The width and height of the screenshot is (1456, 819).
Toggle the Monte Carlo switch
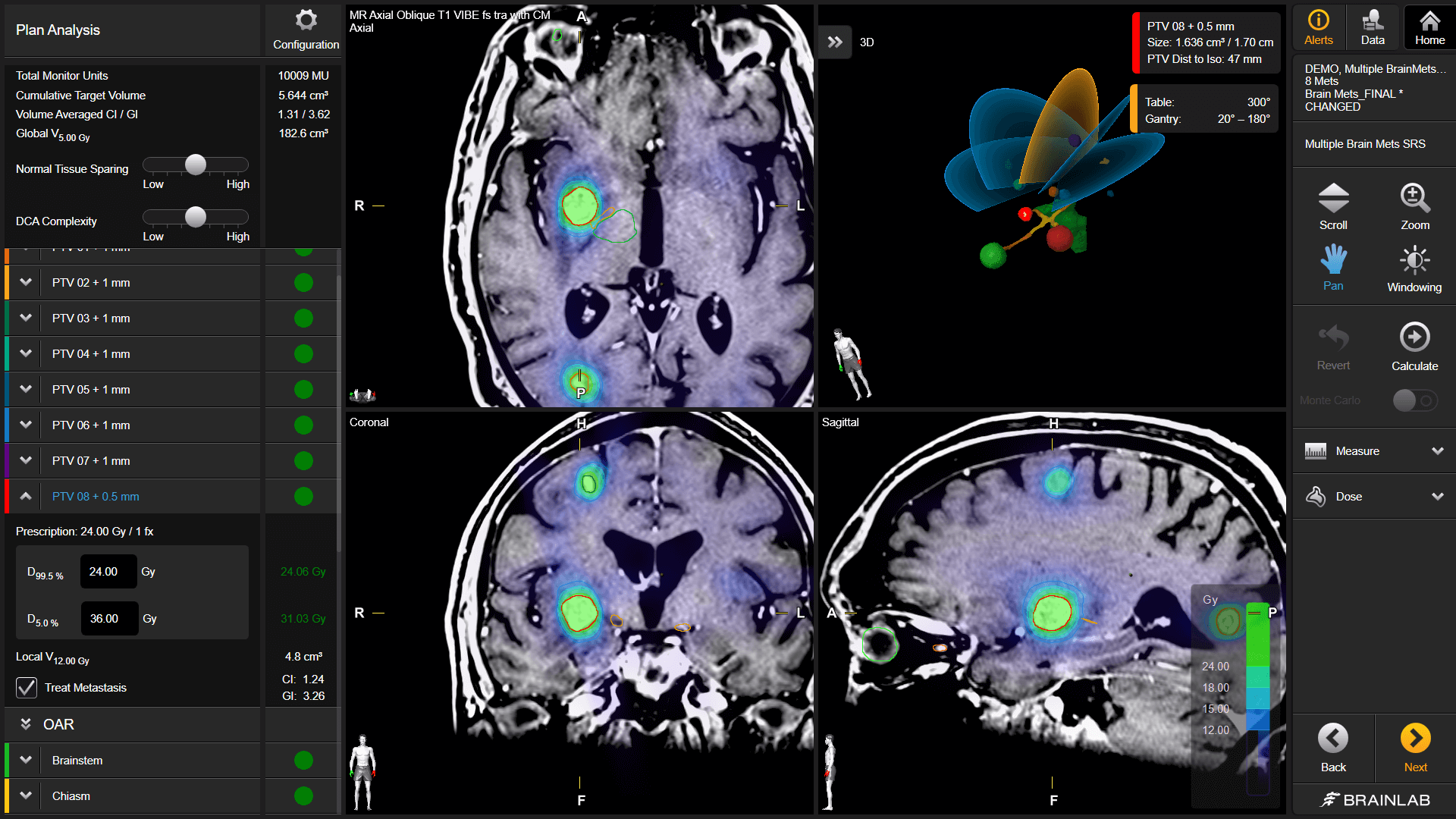click(1415, 400)
